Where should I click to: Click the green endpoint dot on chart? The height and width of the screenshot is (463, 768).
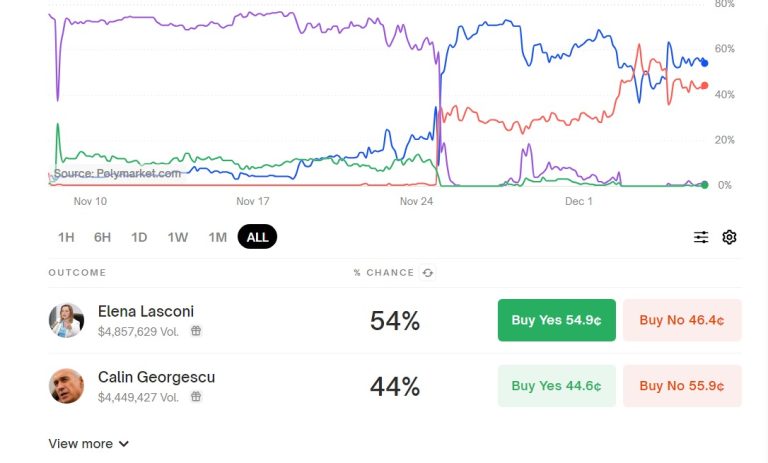pyautogui.click(x=704, y=185)
